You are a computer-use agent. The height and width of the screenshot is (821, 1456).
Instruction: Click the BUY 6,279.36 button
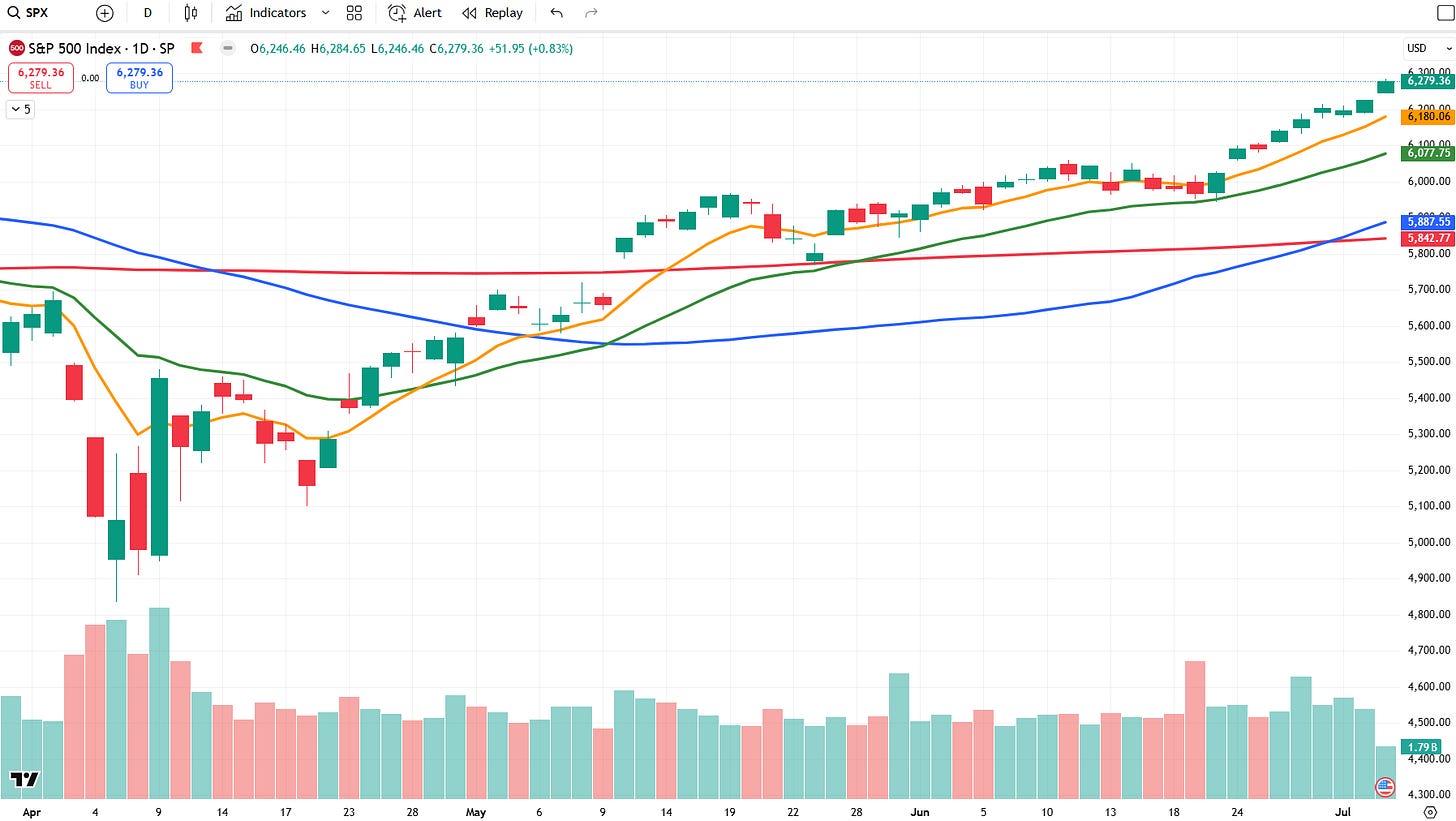pos(139,78)
